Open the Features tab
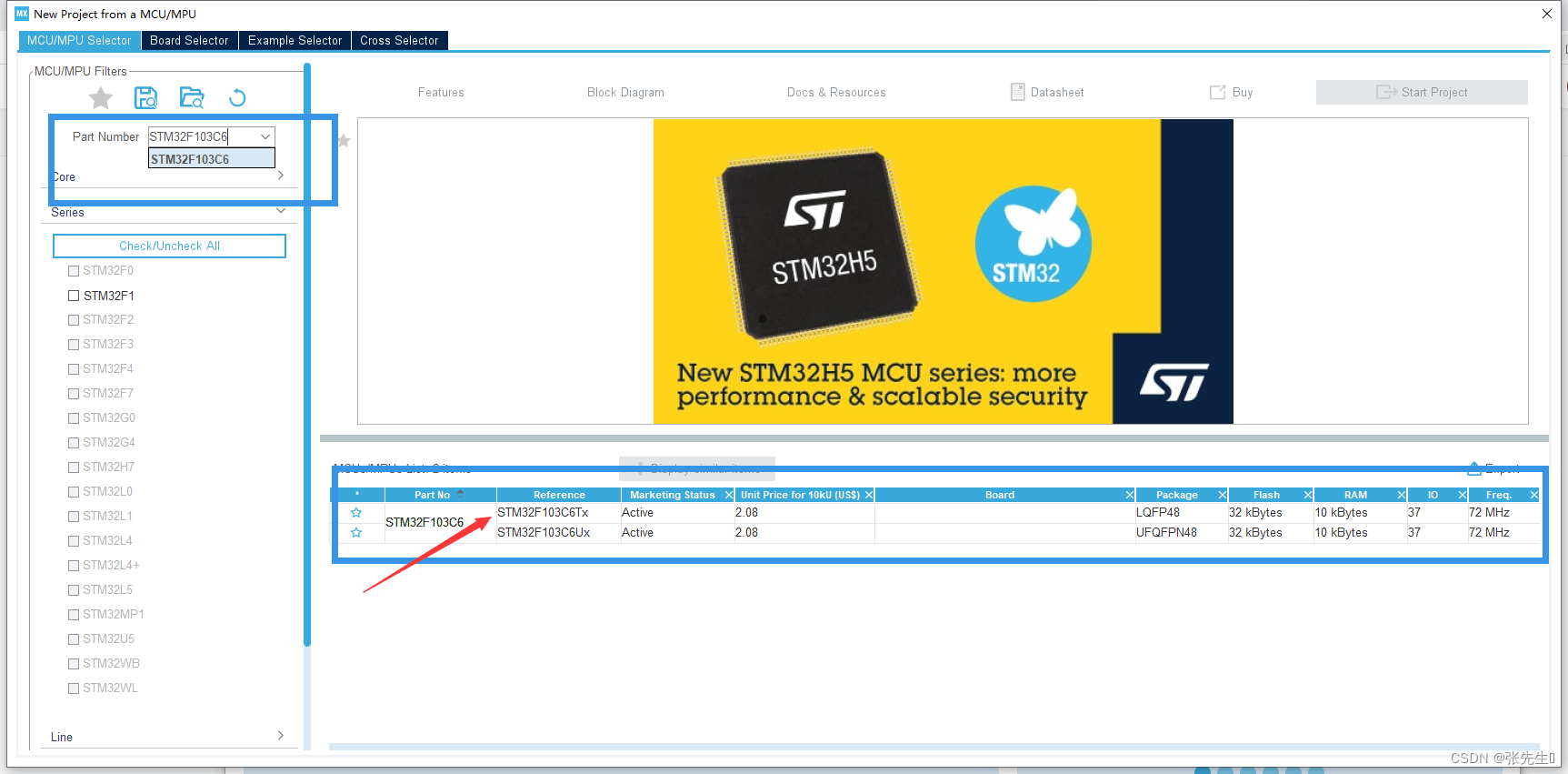The height and width of the screenshot is (774, 1568). point(441,92)
